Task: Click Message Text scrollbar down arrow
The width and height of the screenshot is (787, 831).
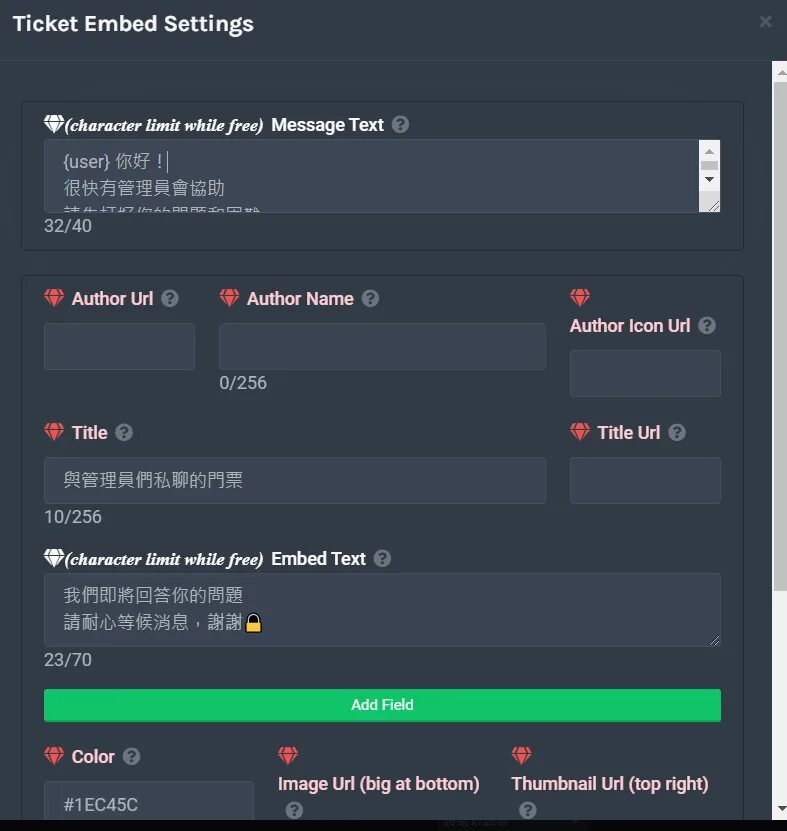Action: [709, 180]
